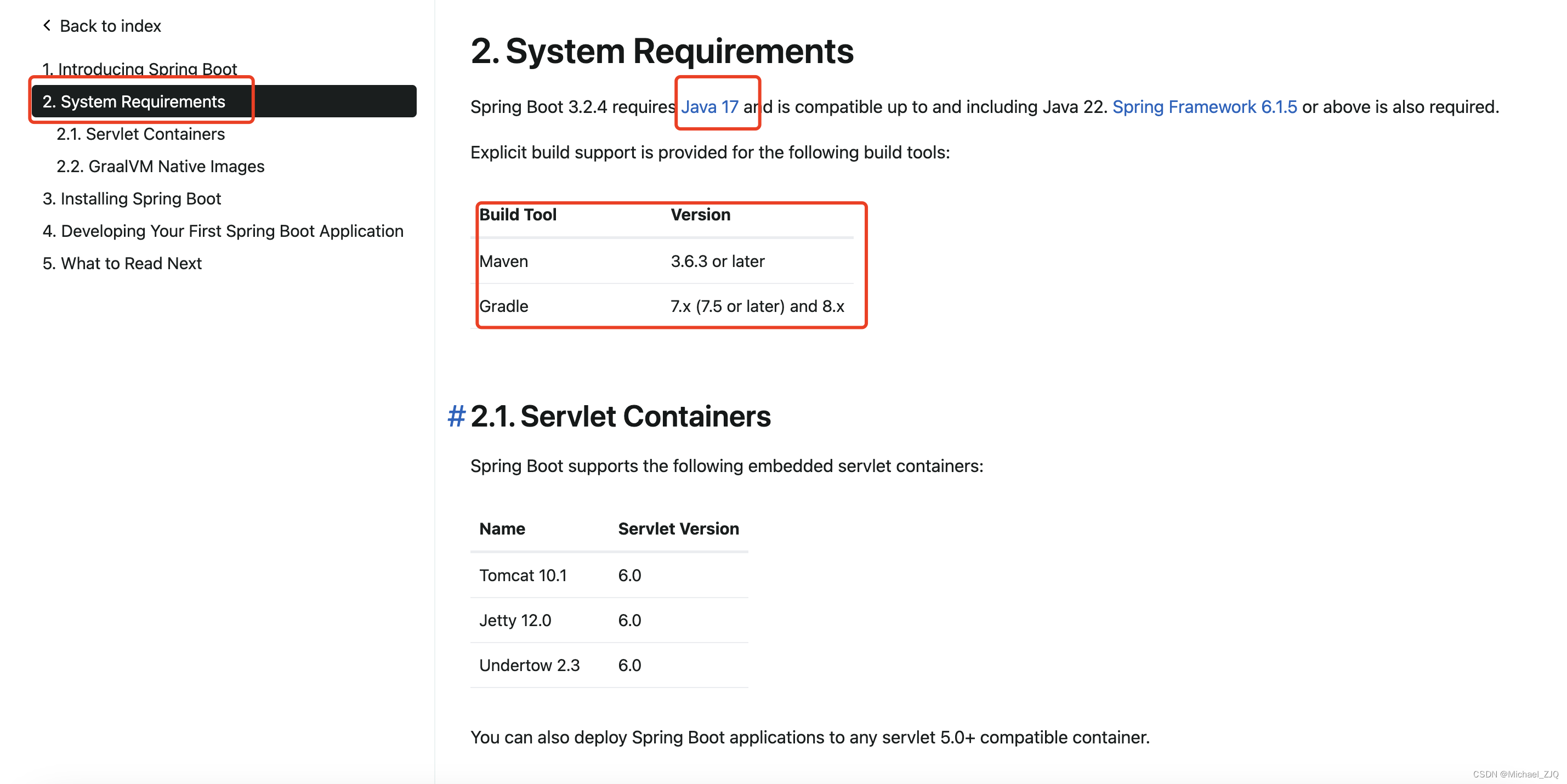Click the '7.x (7.5 or later) and 8.x' cell
This screenshot has width=1567, height=784.
757,306
